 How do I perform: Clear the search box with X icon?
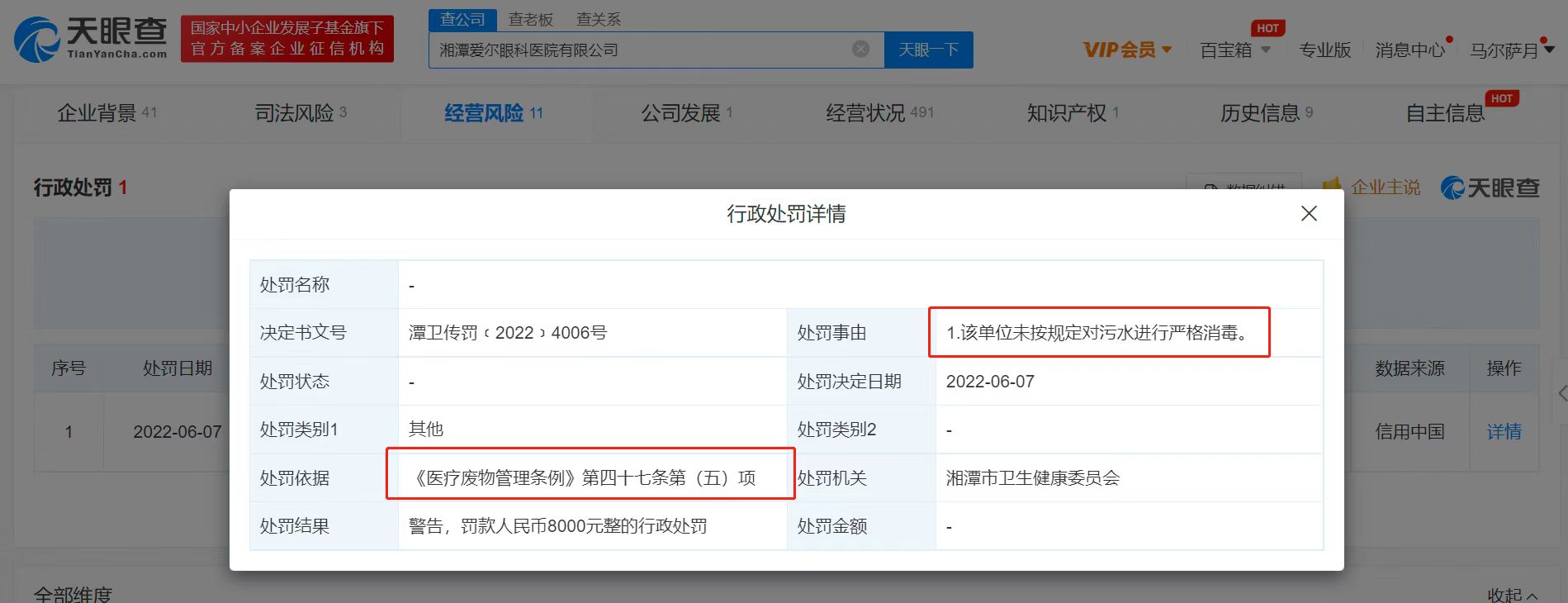860,50
